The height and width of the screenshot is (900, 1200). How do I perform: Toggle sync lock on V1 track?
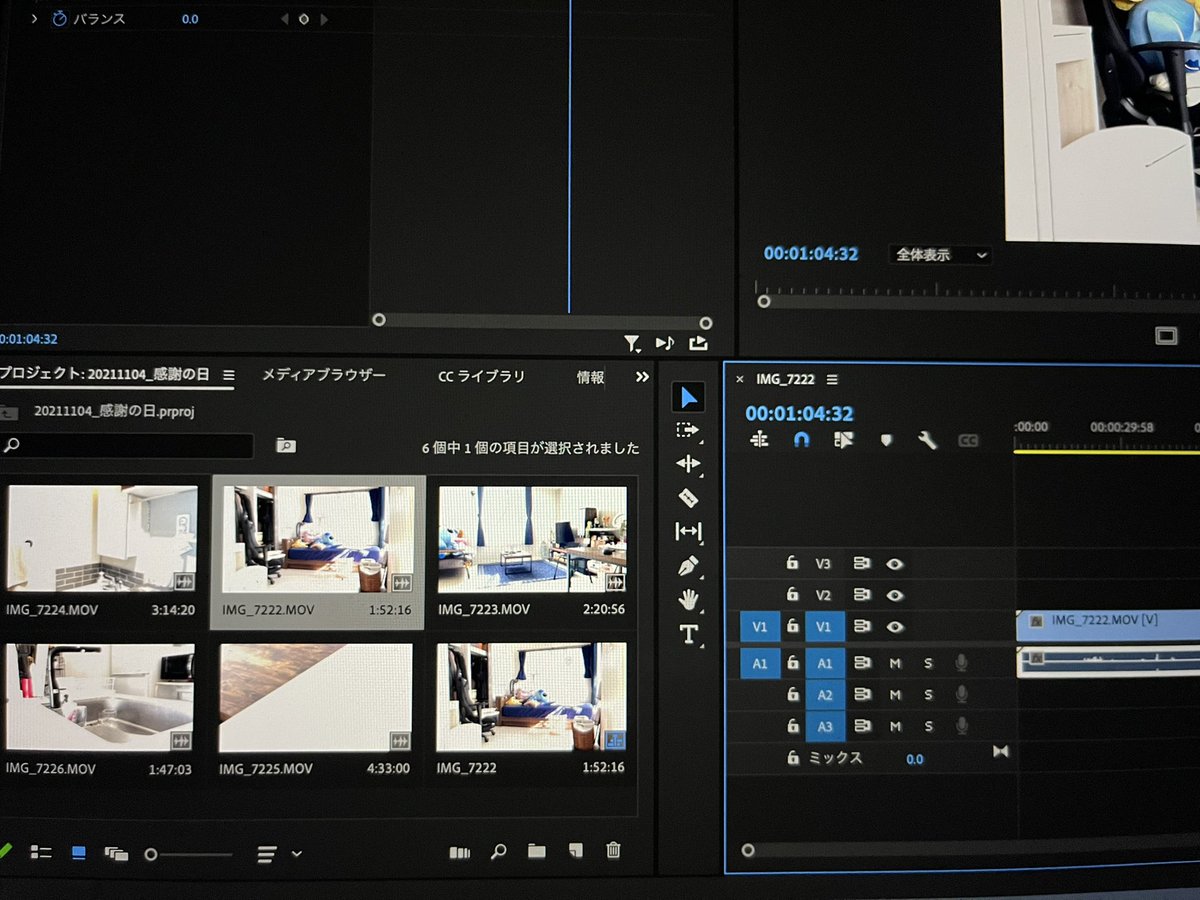[x=861, y=627]
